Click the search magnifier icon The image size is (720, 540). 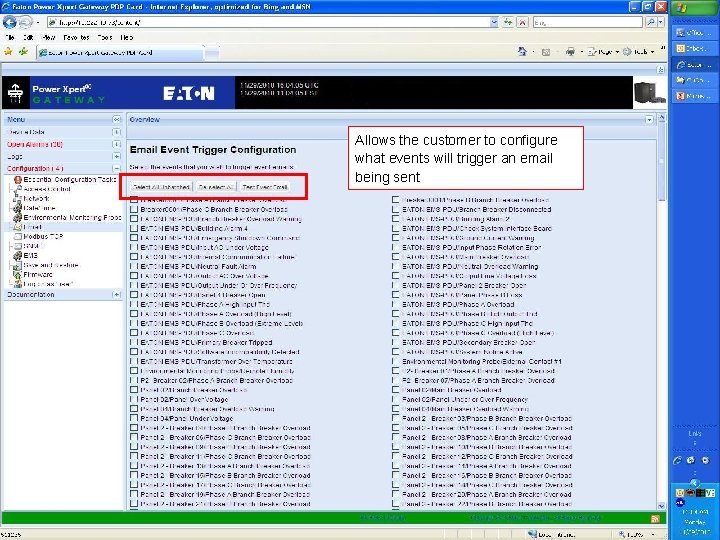click(x=650, y=22)
